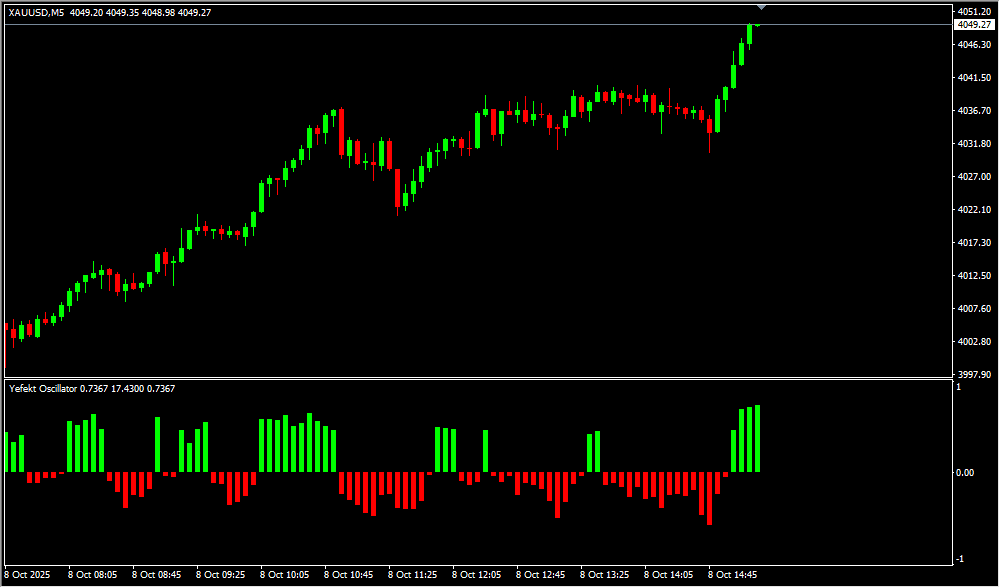Click the 8 Oct 12:05 time axis label
1000x588 pixels.
coord(476,575)
